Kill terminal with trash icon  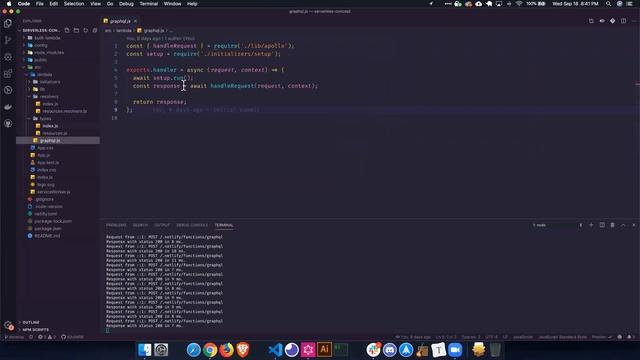tap(613, 225)
